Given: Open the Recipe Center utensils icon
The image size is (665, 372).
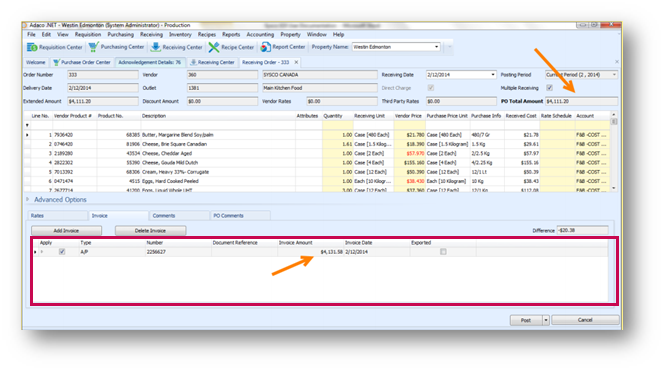Looking at the screenshot, I should point(214,47).
